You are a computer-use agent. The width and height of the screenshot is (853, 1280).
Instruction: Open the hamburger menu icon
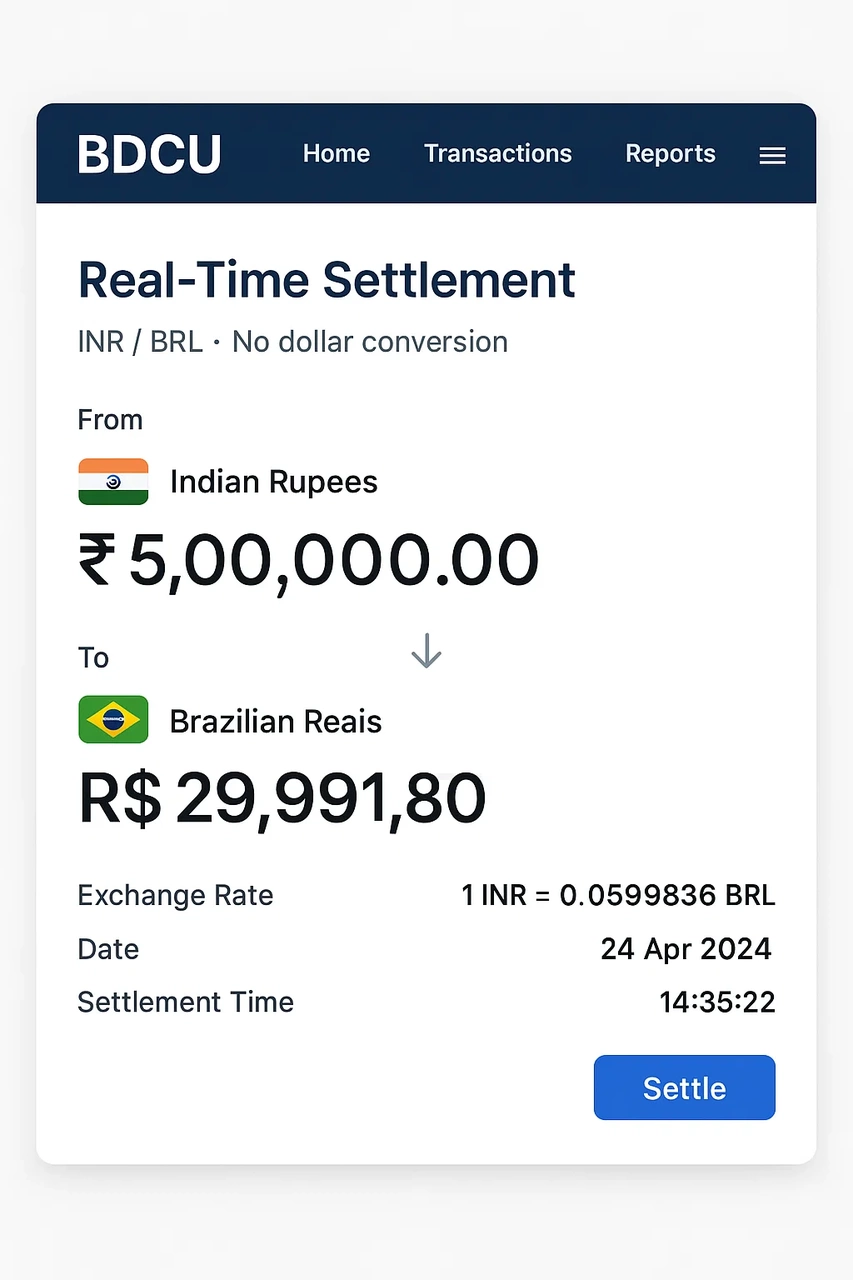coord(772,155)
